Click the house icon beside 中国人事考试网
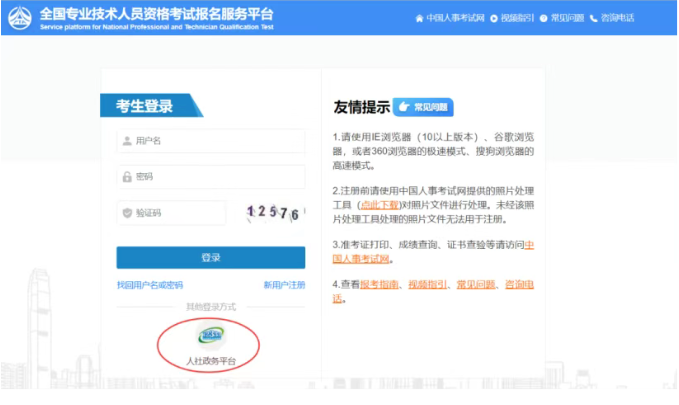 (x=419, y=18)
